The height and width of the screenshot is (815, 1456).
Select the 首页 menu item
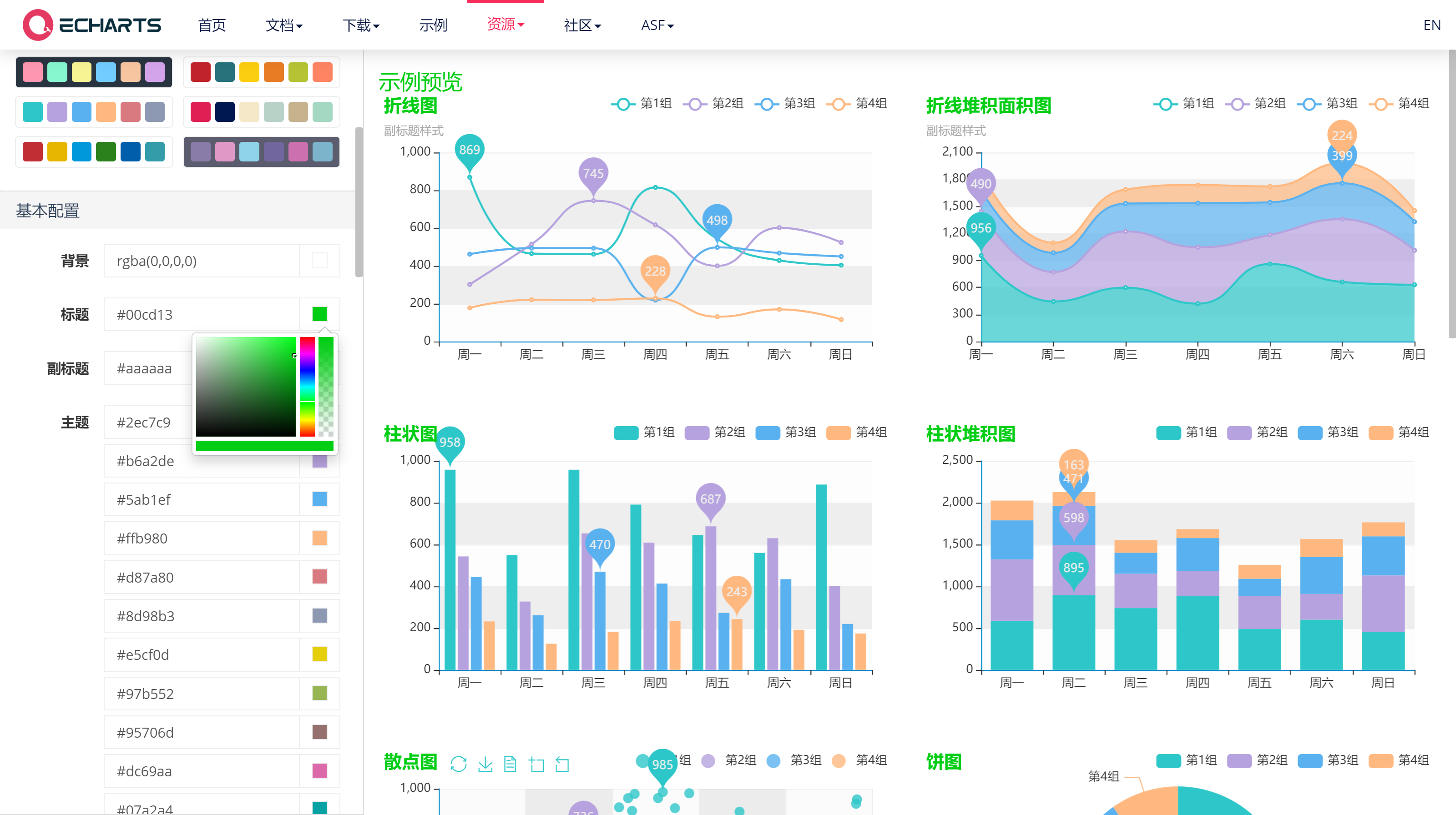click(212, 25)
